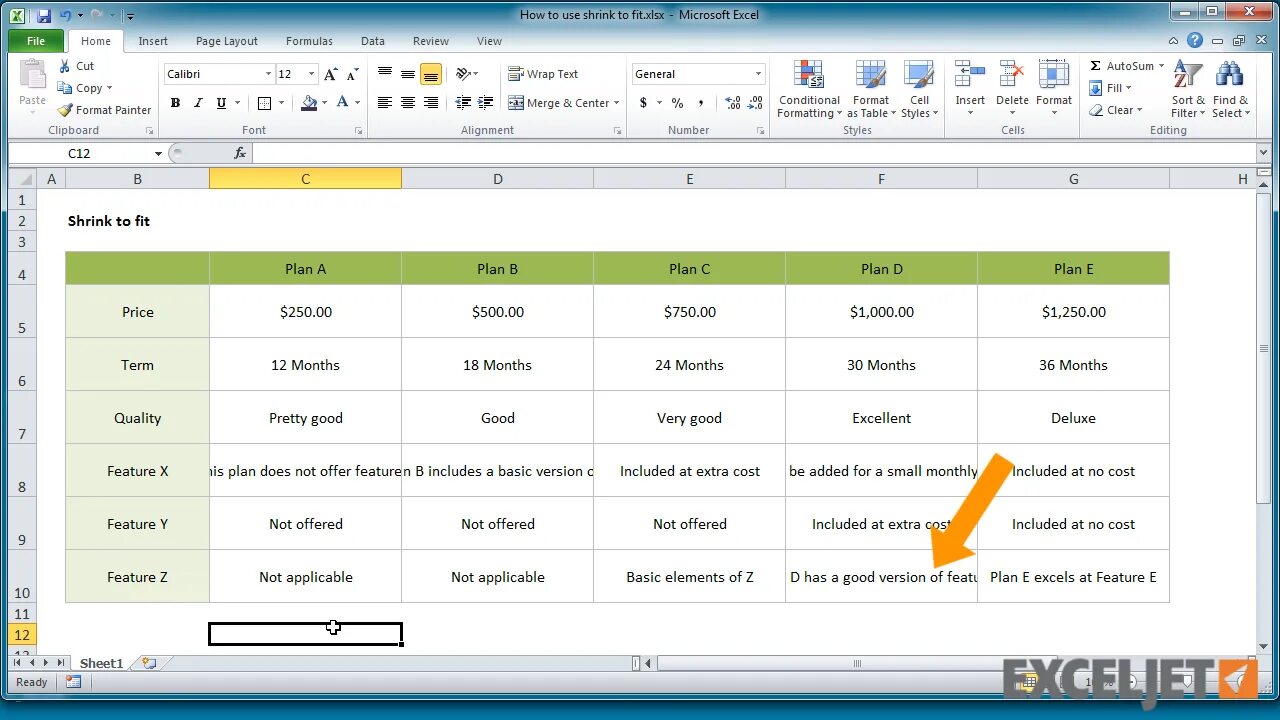Decrease indent of cell contents

point(463,103)
